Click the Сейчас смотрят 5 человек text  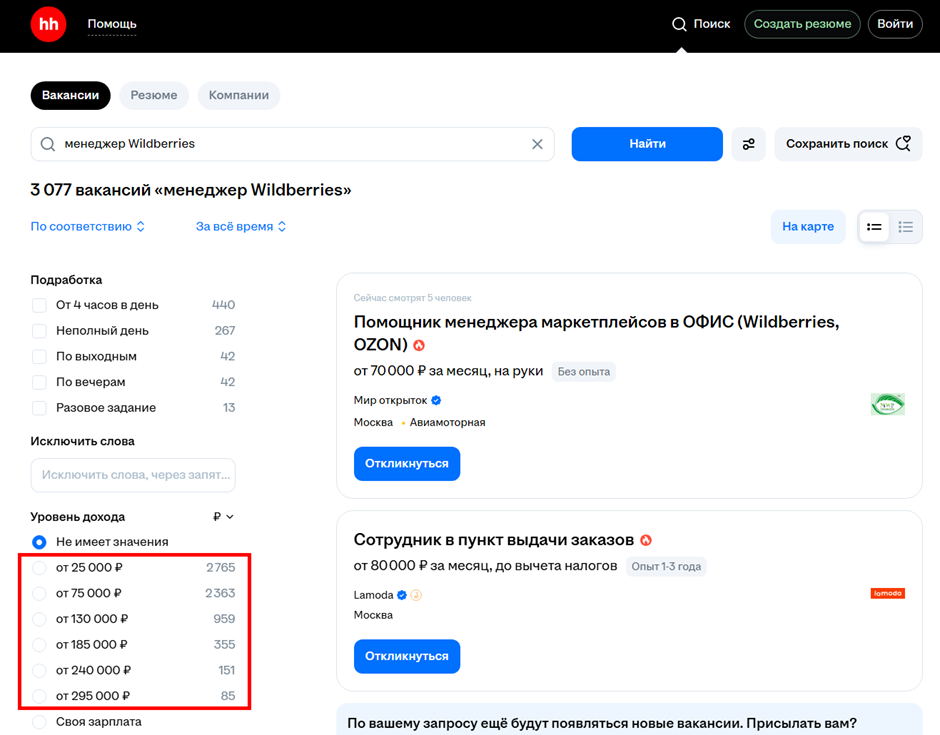point(412,298)
